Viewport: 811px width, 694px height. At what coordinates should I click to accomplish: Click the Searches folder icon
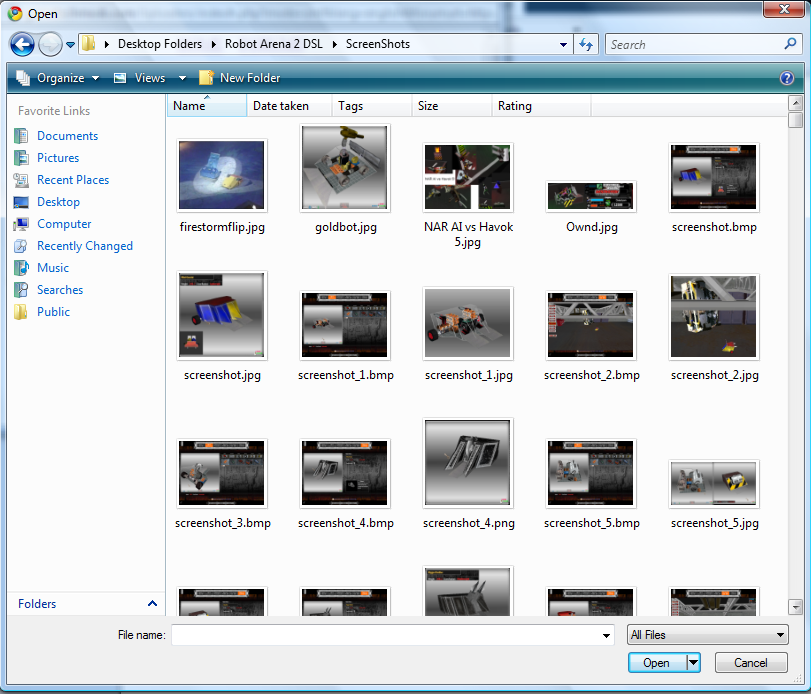pos(21,290)
